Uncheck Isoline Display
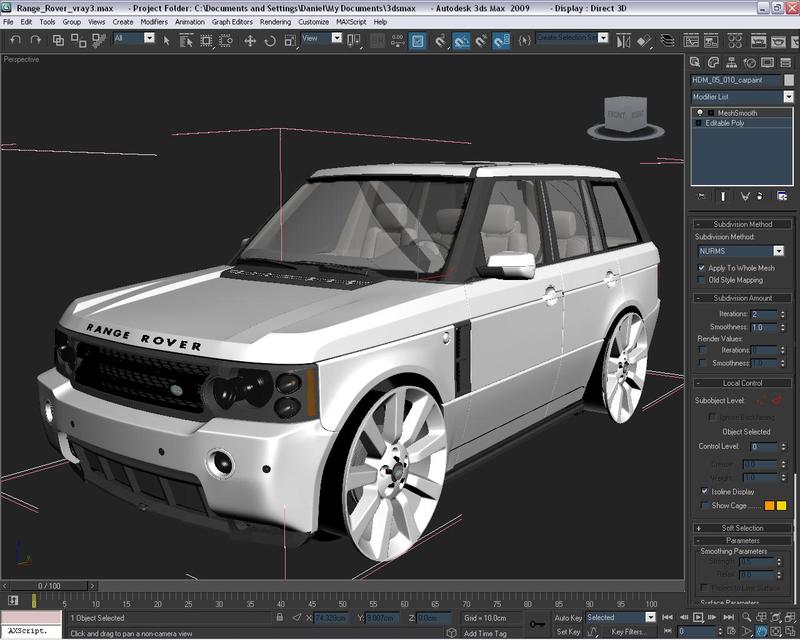This screenshot has height=640, width=800. pyautogui.click(x=704, y=491)
